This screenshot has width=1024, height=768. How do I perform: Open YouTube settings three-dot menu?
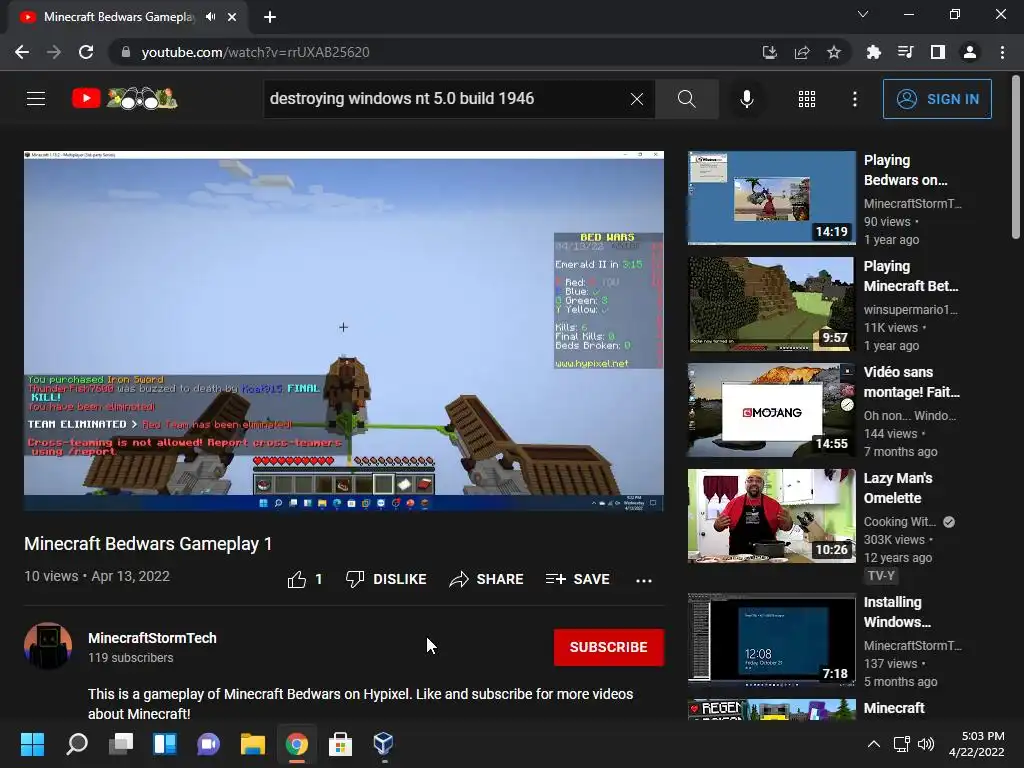pos(855,99)
